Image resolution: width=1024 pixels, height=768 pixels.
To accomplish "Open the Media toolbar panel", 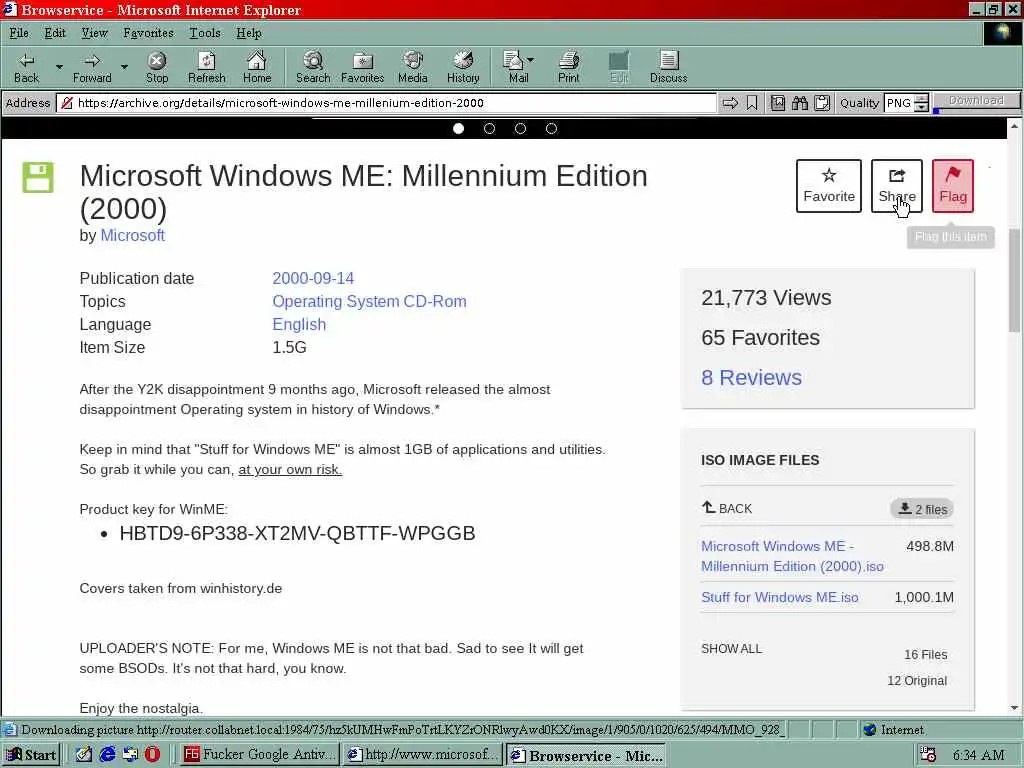I will tap(413, 67).
